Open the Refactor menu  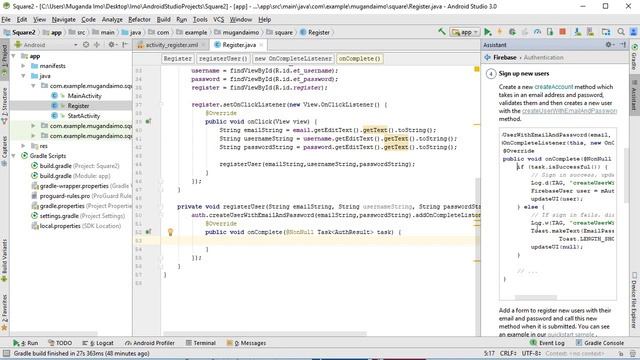coord(139,19)
